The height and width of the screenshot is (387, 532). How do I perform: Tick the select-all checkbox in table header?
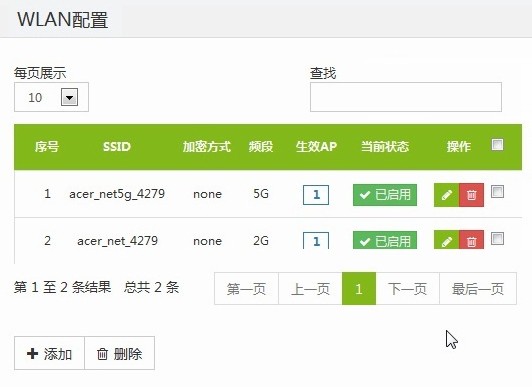(497, 144)
